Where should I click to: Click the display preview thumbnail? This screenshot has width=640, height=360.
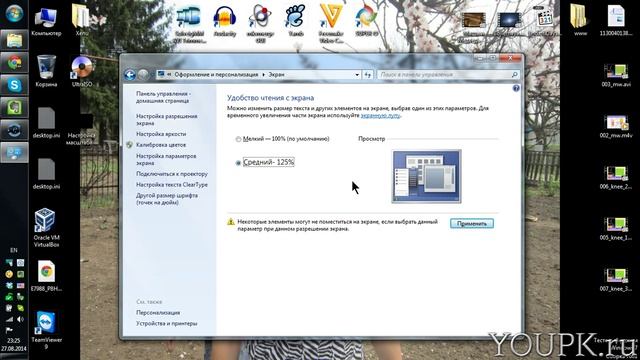[x=427, y=176]
